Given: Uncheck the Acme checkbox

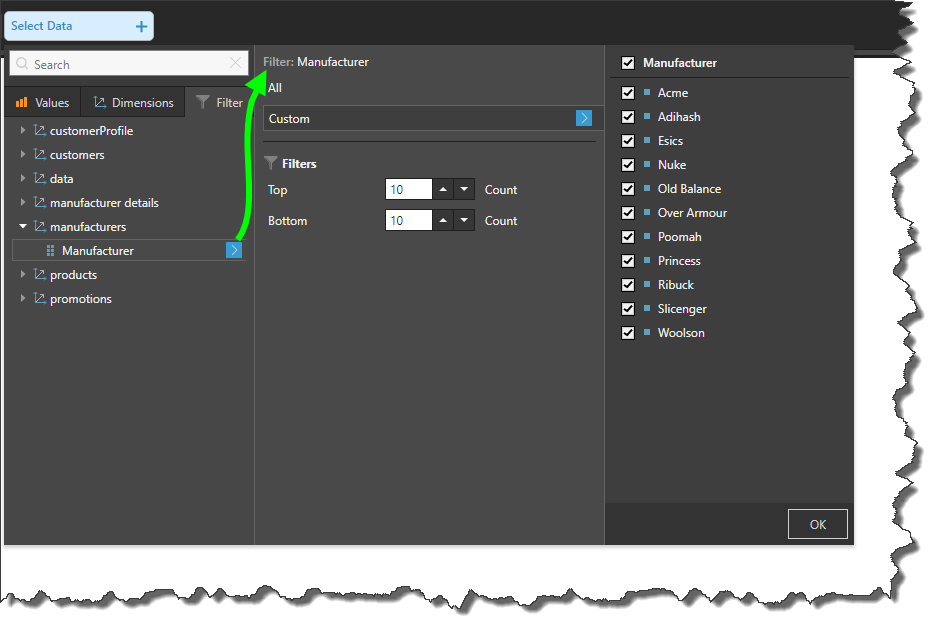Looking at the screenshot, I should (628, 93).
